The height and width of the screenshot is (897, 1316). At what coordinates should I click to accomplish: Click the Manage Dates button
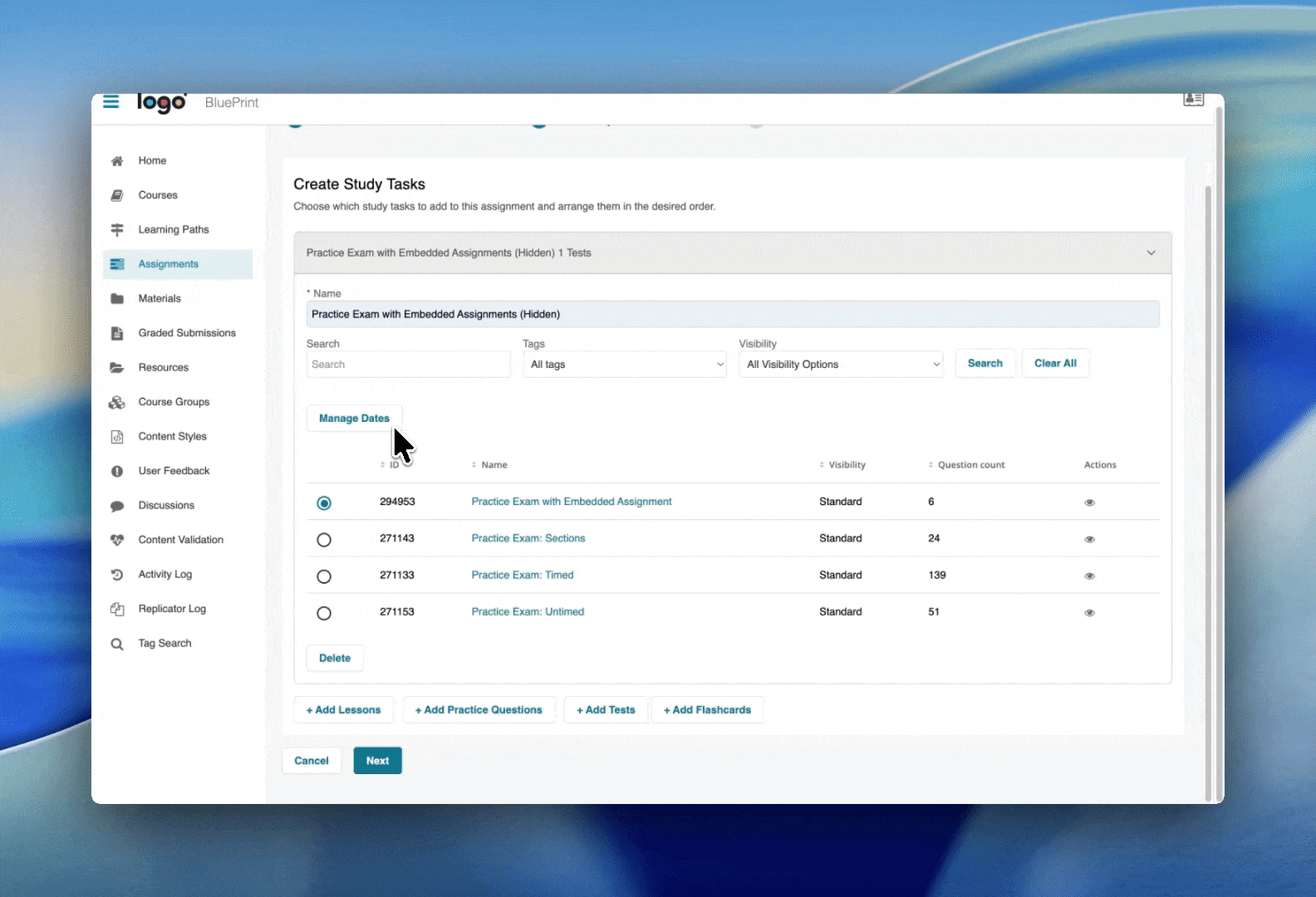(x=354, y=419)
